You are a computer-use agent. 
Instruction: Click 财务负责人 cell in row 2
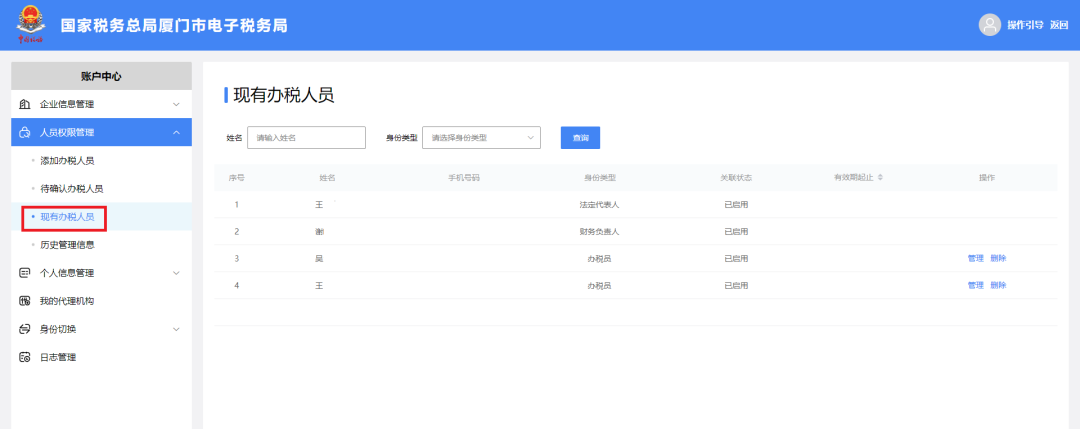click(x=599, y=232)
